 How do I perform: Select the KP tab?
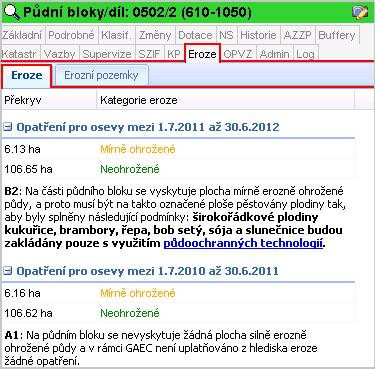[x=174, y=54]
